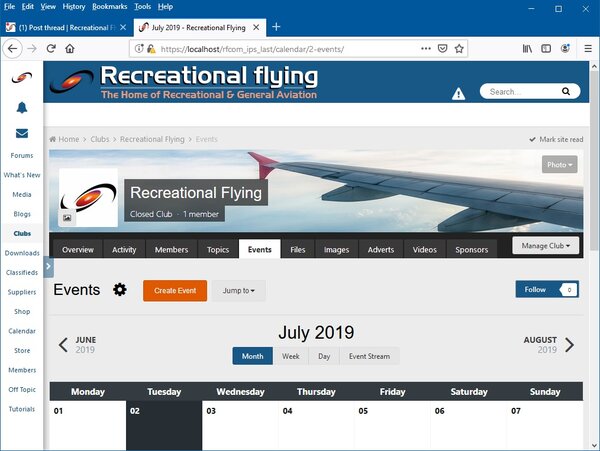
Task: Select the Week calendar view
Action: pyautogui.click(x=290, y=356)
